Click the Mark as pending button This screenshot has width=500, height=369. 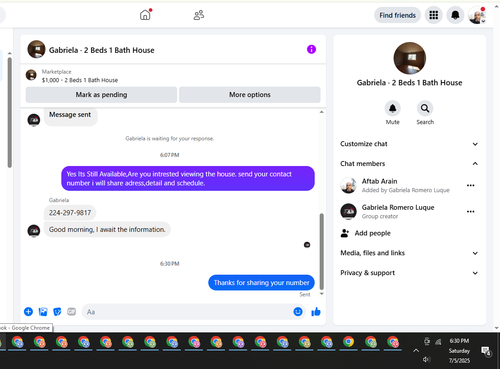(101, 95)
